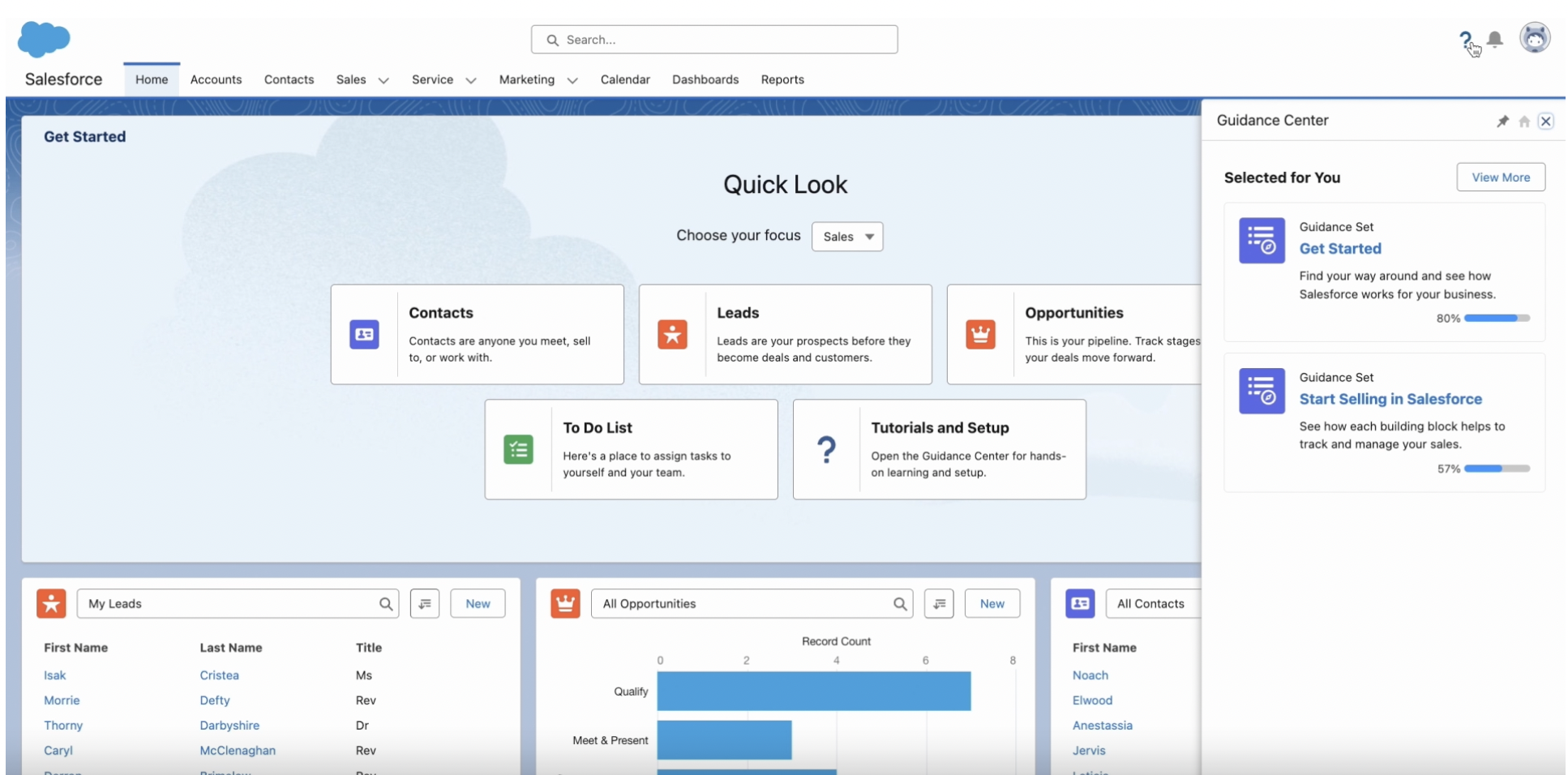Click the Contacts card icon
Viewport: 1568px width, 775px height.
(364, 334)
